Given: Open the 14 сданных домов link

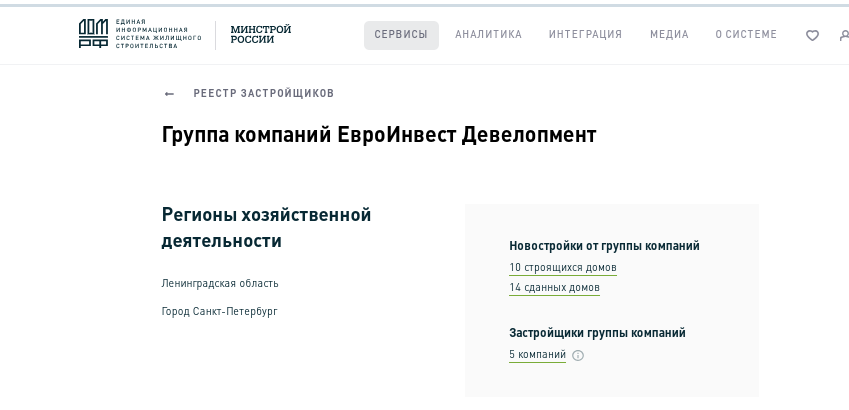Looking at the screenshot, I should (x=554, y=288).
